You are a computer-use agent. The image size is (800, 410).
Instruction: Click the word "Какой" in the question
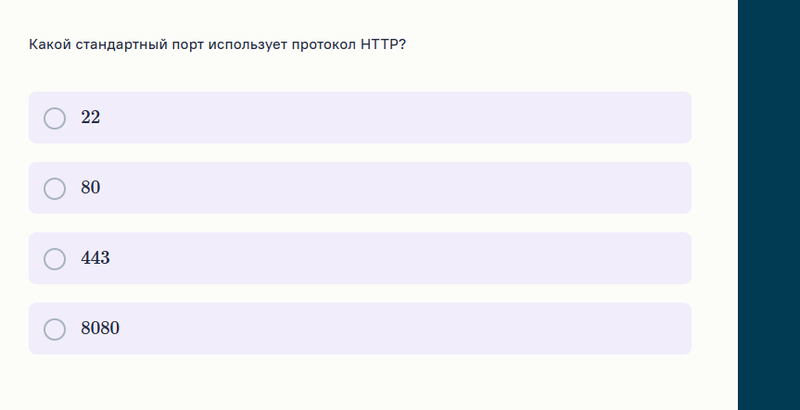[48, 45]
